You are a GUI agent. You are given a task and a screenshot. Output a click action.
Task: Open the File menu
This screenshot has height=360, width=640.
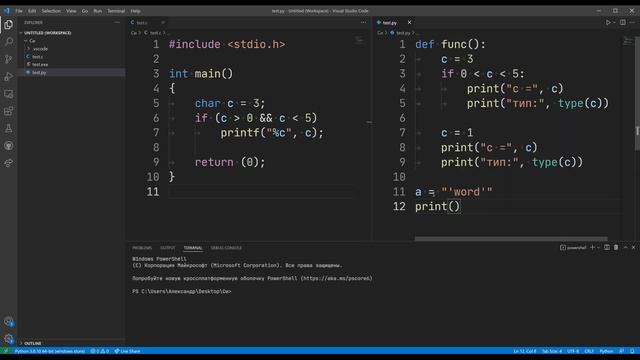(19, 11)
